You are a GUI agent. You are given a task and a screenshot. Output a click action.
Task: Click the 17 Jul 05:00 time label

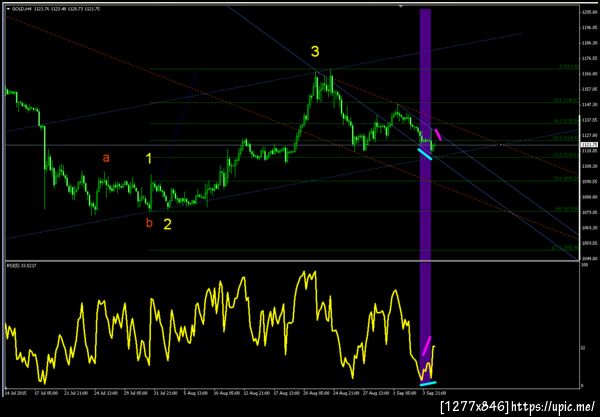[x=46, y=393]
